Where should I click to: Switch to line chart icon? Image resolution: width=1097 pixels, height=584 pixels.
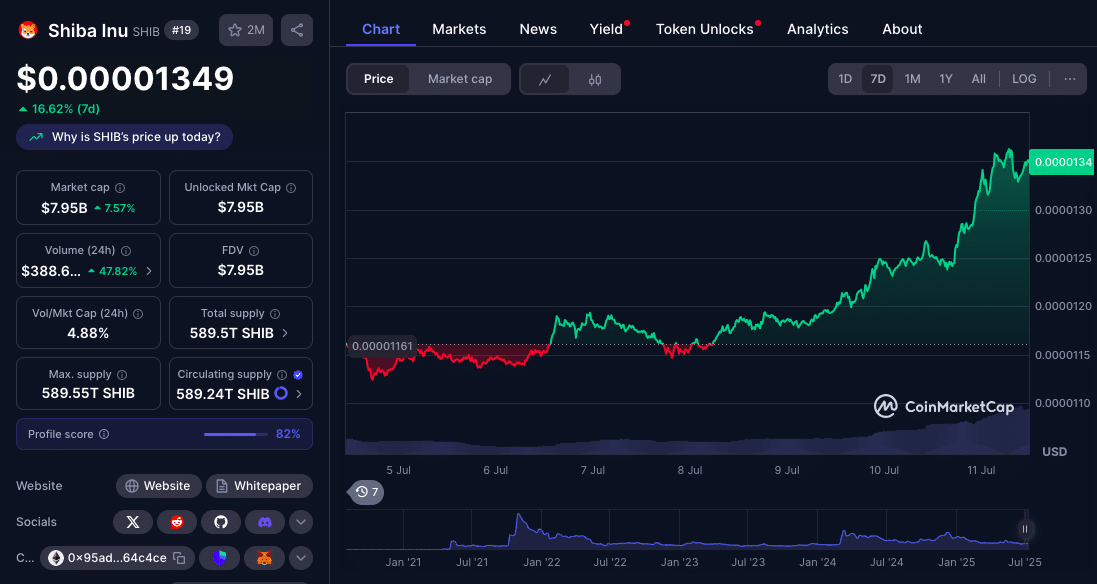click(x=545, y=79)
